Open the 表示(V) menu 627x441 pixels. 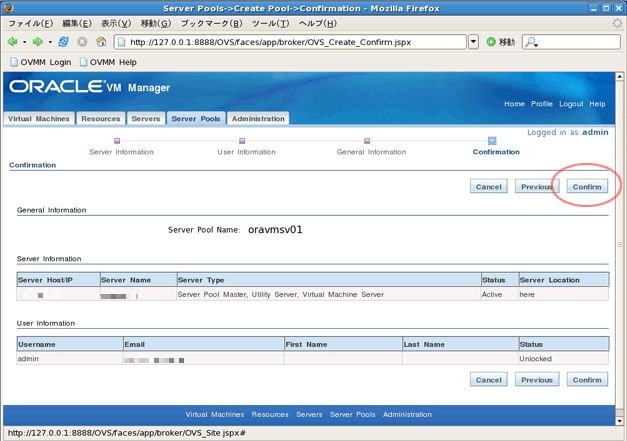(x=116, y=24)
